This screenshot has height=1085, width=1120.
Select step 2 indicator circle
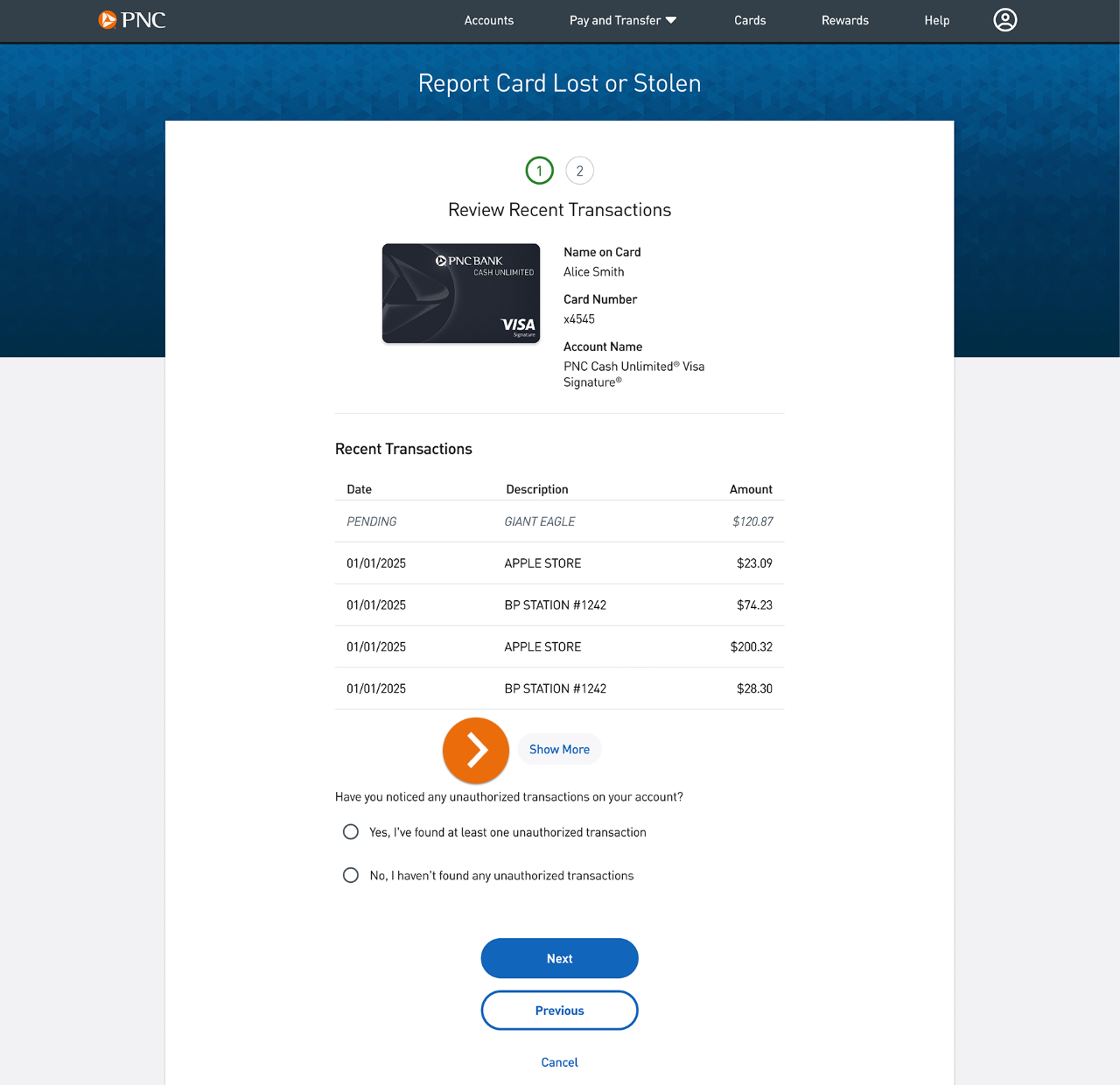[580, 171]
